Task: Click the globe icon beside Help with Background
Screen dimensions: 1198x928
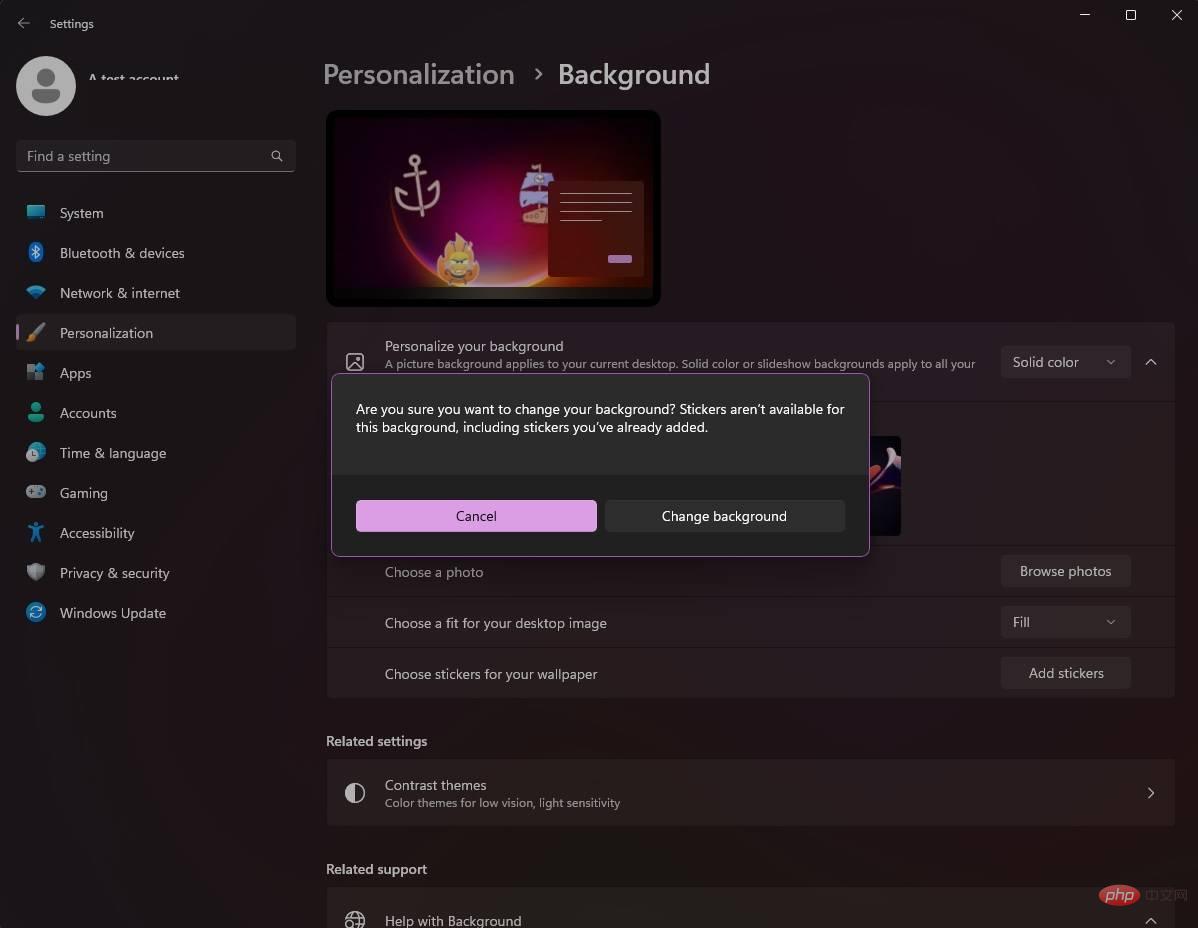Action: point(355,920)
